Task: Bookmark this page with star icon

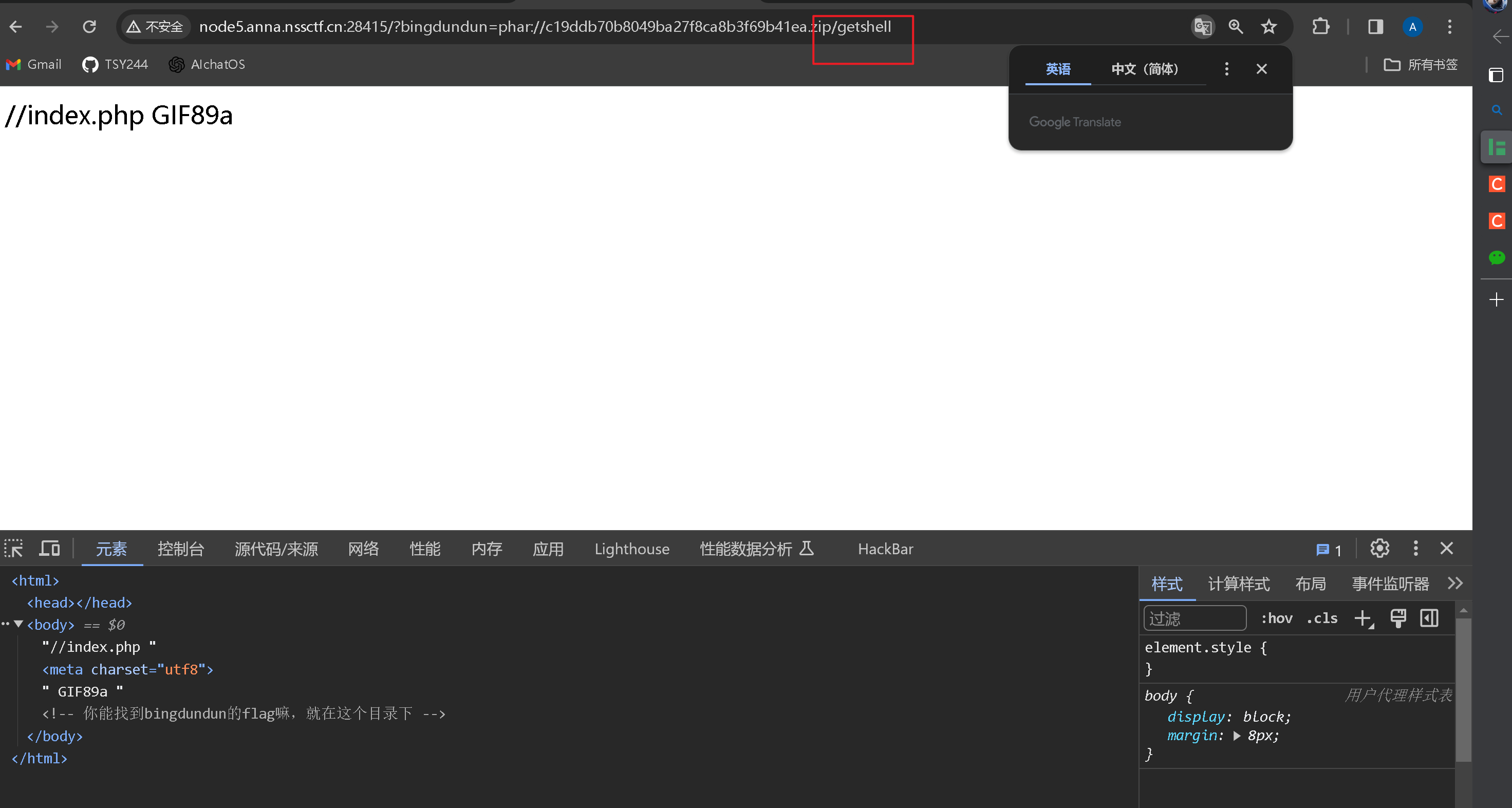Action: click(x=1269, y=26)
